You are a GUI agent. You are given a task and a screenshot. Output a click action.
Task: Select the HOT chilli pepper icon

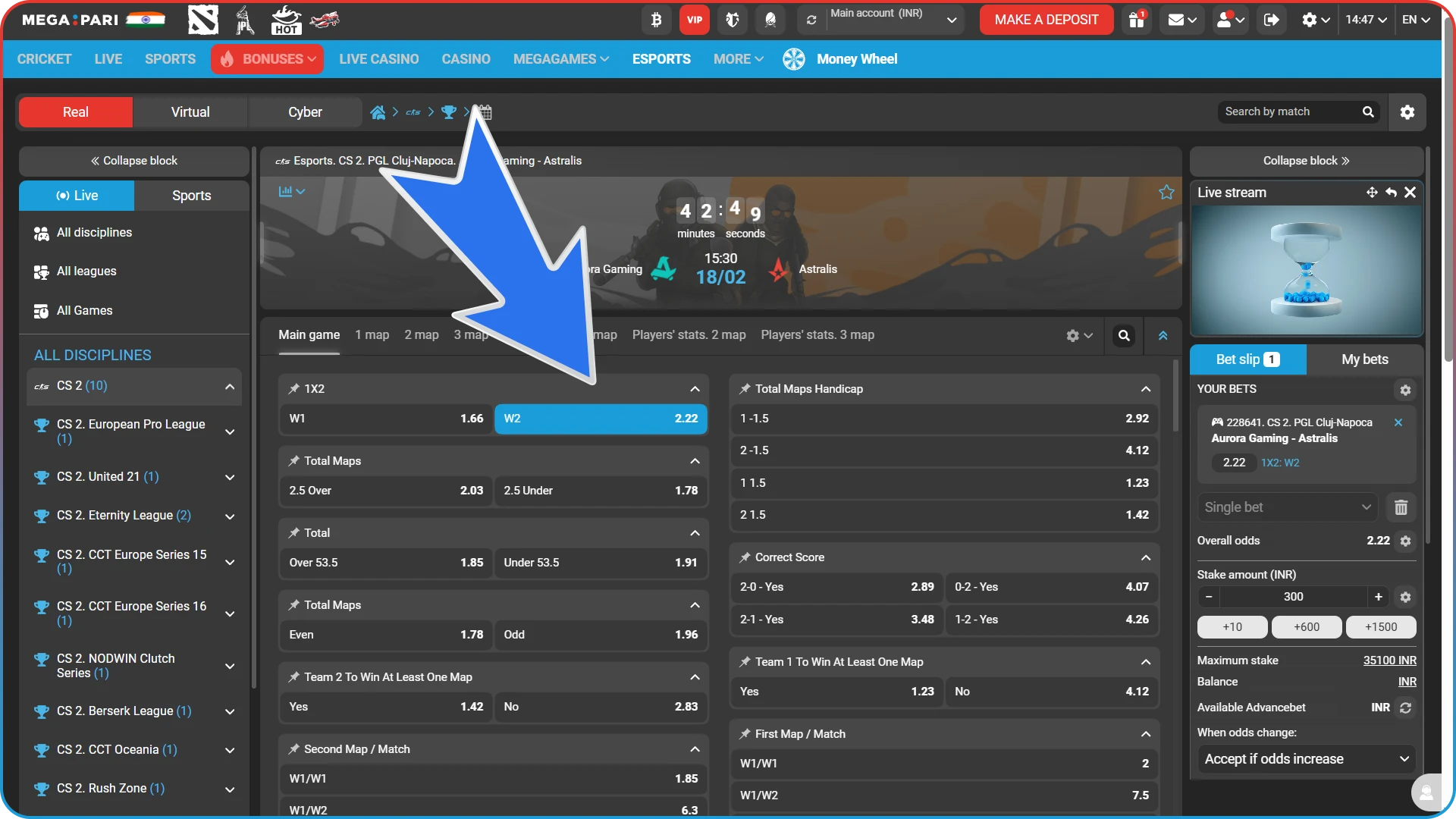287,20
